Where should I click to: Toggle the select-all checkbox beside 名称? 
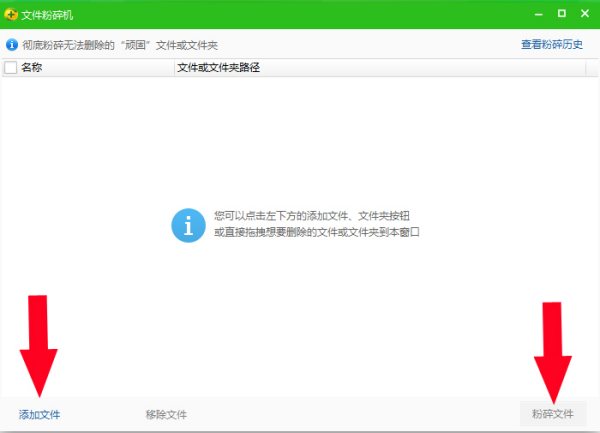coord(10,68)
